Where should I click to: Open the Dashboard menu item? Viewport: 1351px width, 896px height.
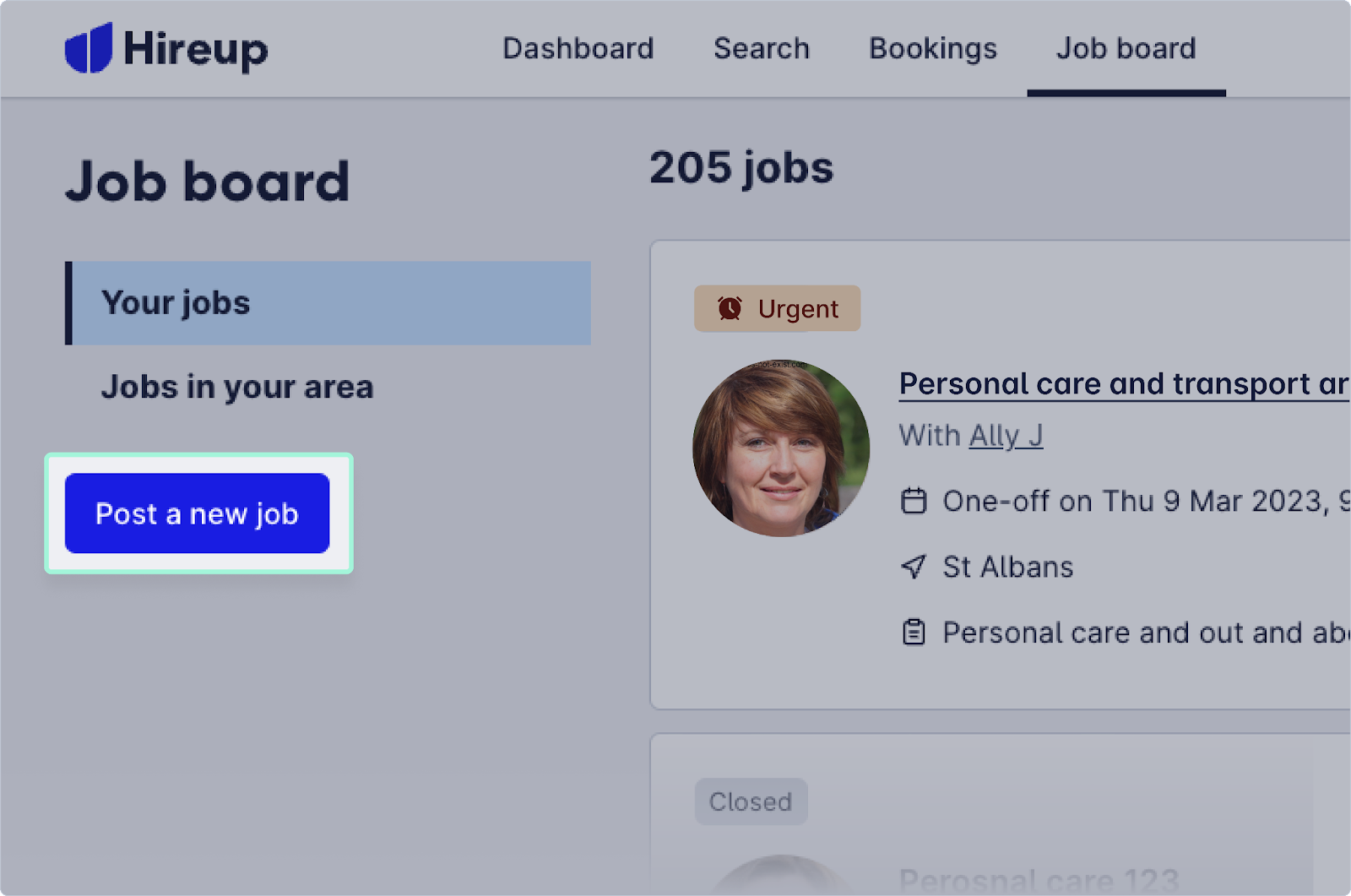click(578, 48)
